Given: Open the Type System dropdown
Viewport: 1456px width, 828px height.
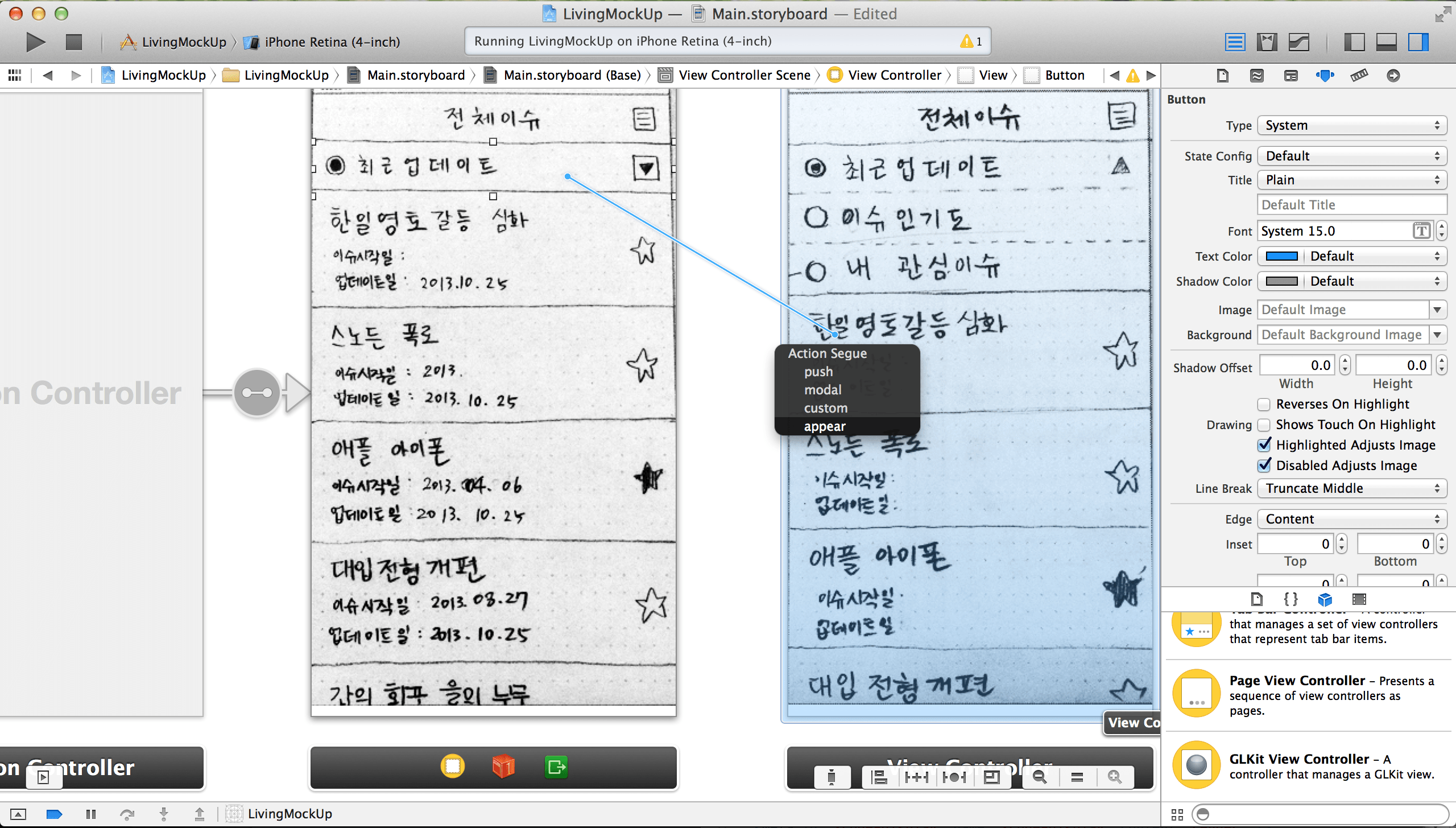Looking at the screenshot, I should point(1351,125).
